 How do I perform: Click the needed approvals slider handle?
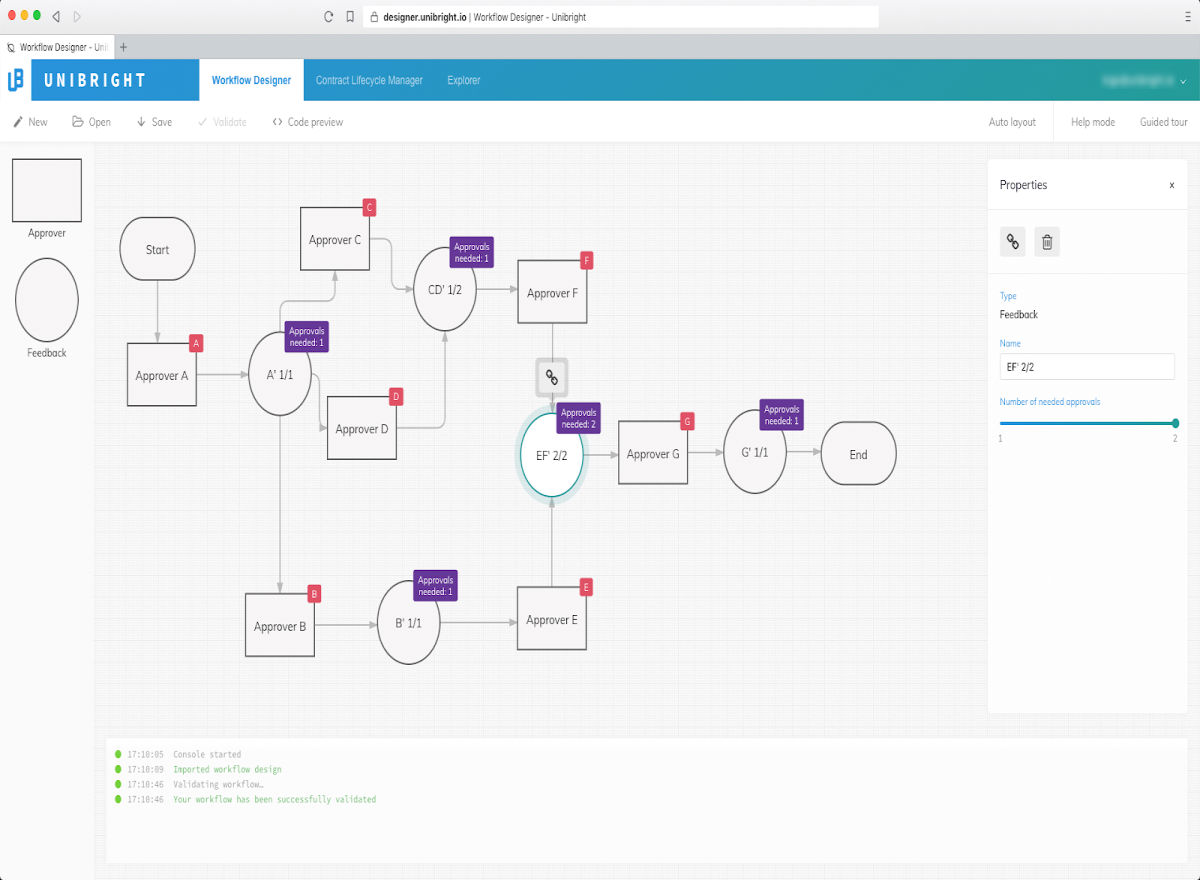click(1175, 423)
